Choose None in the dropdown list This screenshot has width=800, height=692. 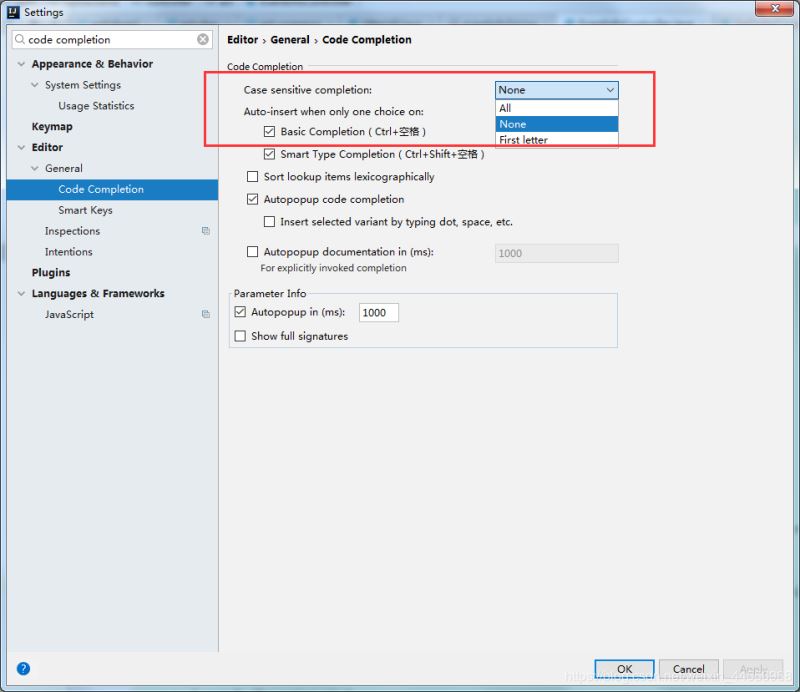(x=557, y=124)
